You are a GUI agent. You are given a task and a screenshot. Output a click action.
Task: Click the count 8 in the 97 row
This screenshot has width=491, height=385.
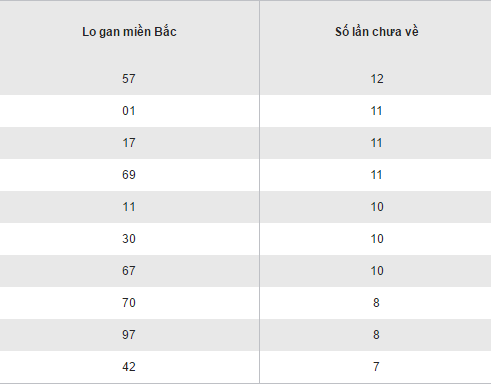tap(376, 335)
